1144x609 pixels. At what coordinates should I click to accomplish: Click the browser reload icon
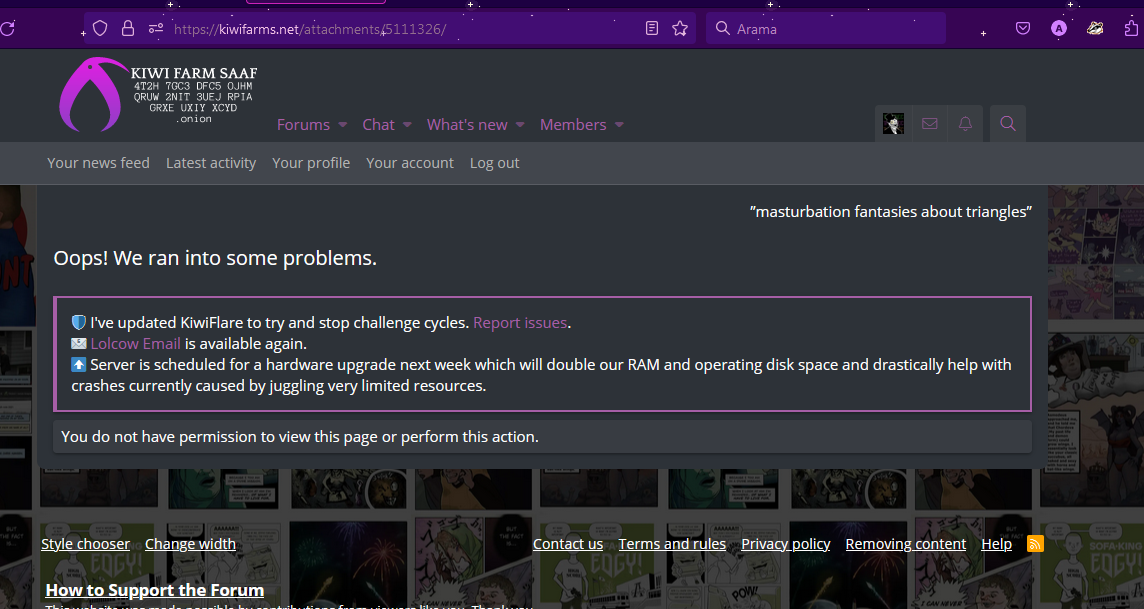7,28
